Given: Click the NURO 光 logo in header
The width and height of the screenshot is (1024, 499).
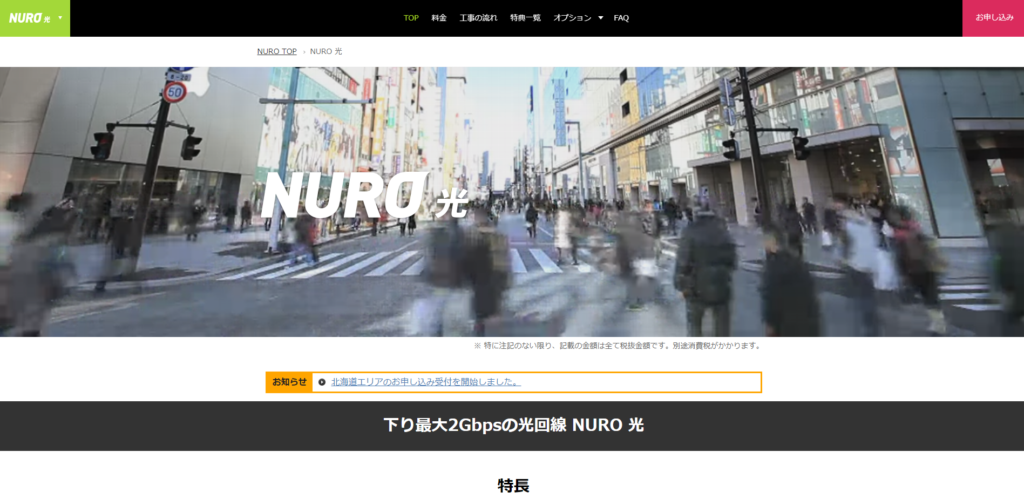Looking at the screenshot, I should pos(29,18).
